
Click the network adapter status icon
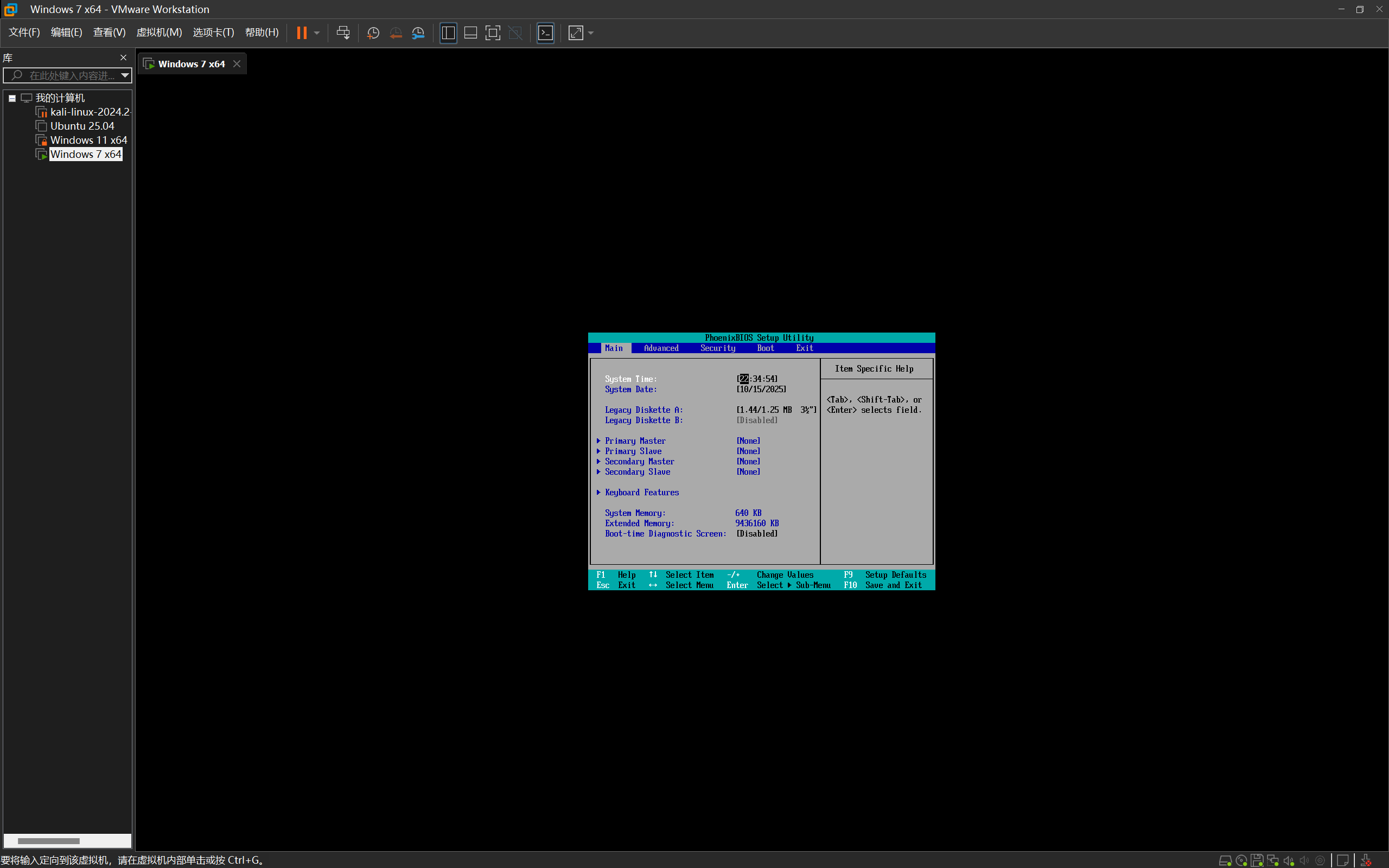coord(1272,860)
